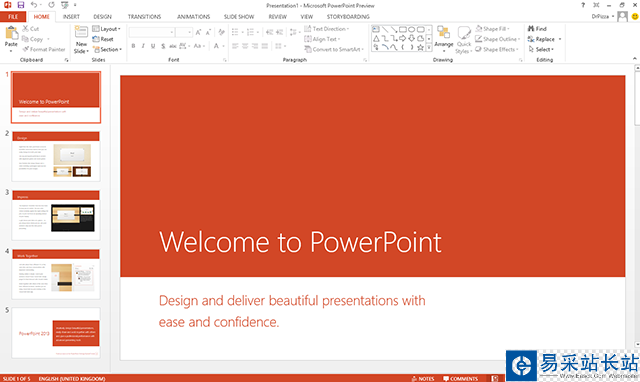Image resolution: width=640 pixels, height=382 pixels.
Task: Copy the selection
Action: click(x=32, y=39)
